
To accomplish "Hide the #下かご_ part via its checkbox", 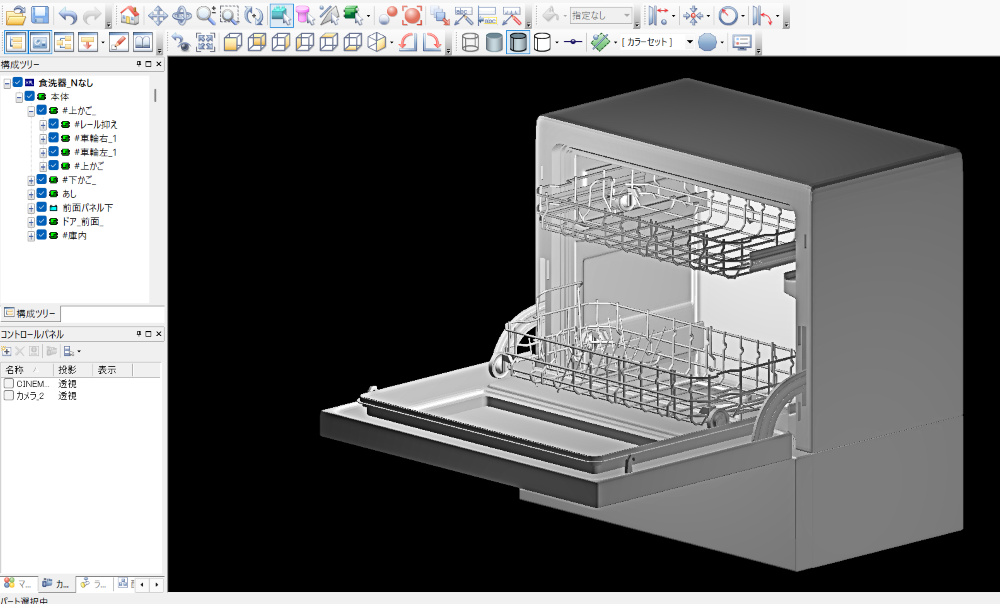I will tap(41, 180).
